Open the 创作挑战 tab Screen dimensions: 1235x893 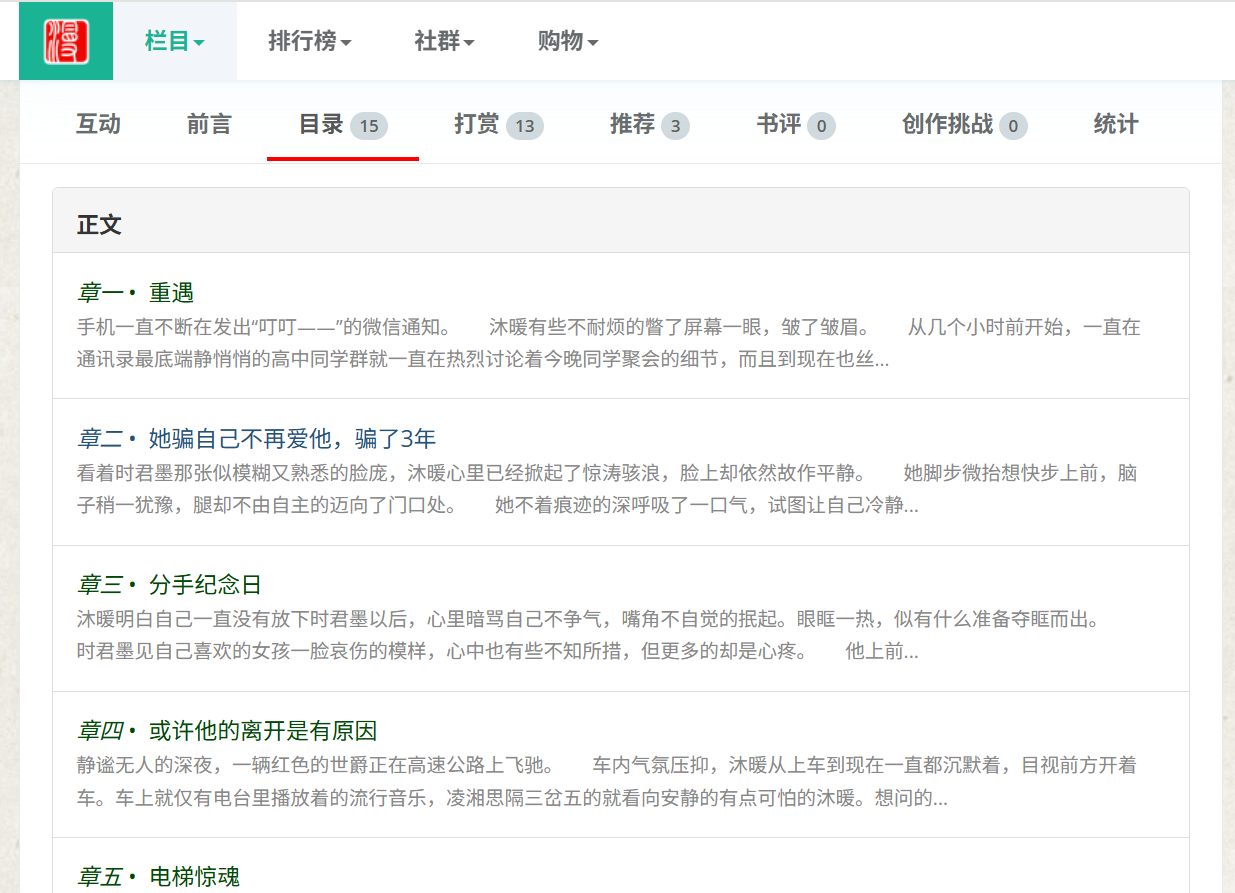coord(964,124)
